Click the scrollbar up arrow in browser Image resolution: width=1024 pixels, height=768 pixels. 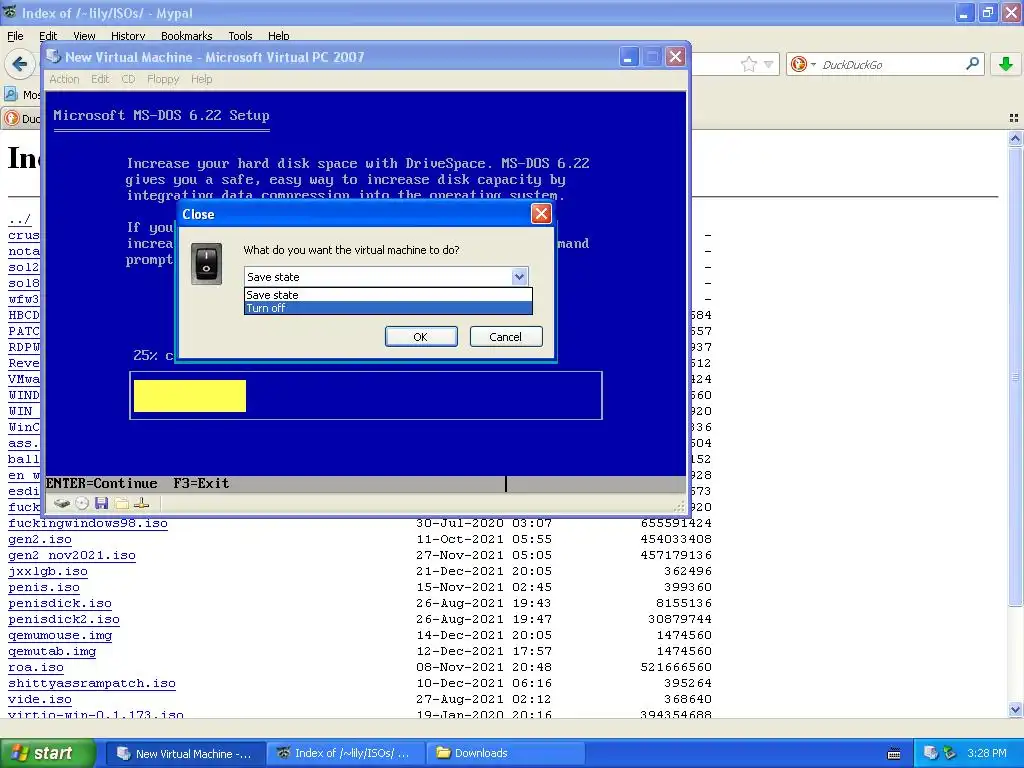[1015, 138]
